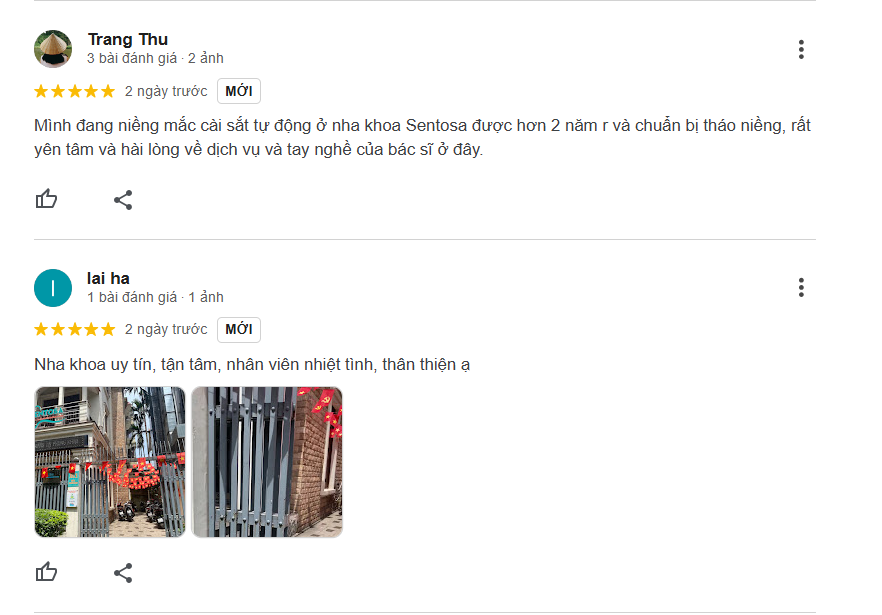Open more options menu for lai ha's review
This screenshot has height=615, width=882.
click(x=801, y=288)
